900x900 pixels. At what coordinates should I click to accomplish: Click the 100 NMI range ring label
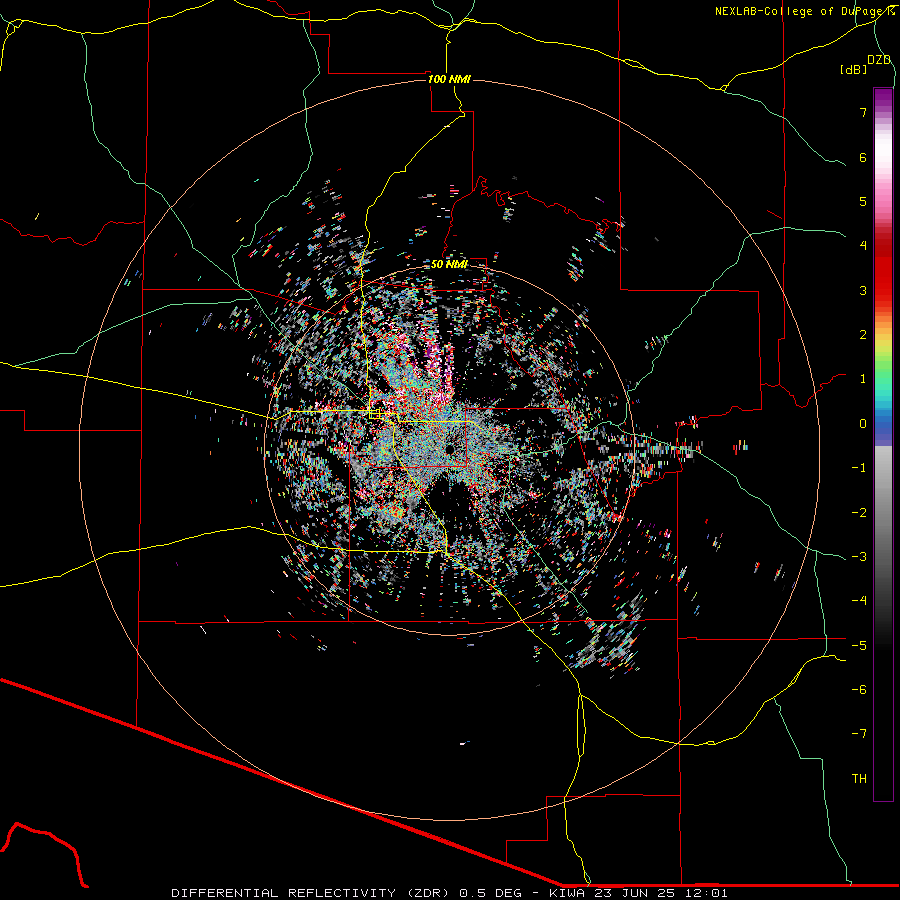(449, 79)
